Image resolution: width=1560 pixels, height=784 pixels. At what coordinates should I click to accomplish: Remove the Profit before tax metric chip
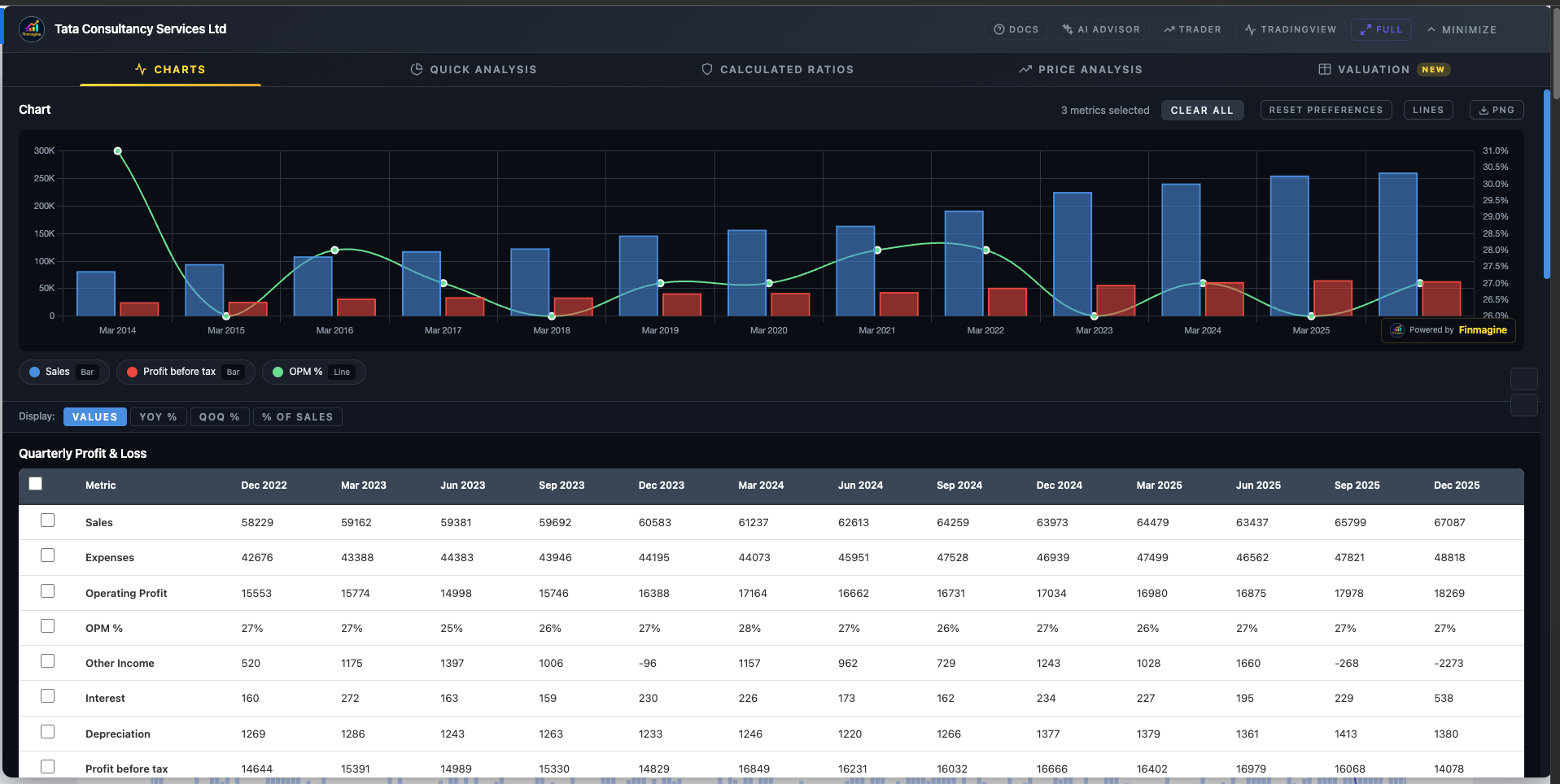click(185, 372)
